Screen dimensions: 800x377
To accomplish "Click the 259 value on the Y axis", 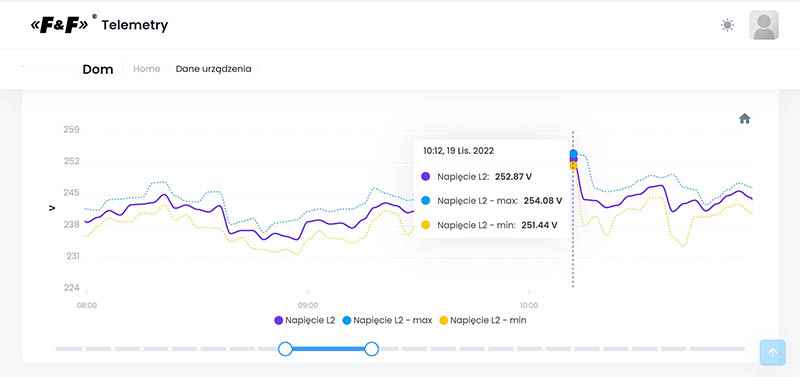I will point(71,130).
